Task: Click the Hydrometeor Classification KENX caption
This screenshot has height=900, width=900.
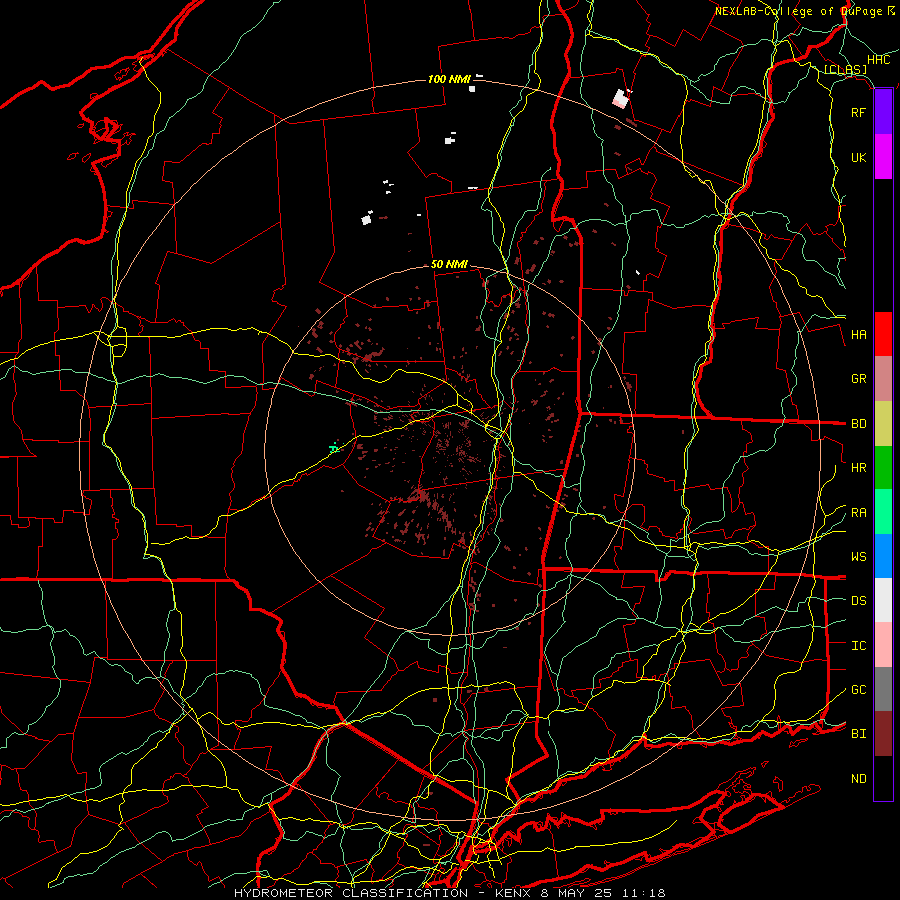Action: [449, 893]
